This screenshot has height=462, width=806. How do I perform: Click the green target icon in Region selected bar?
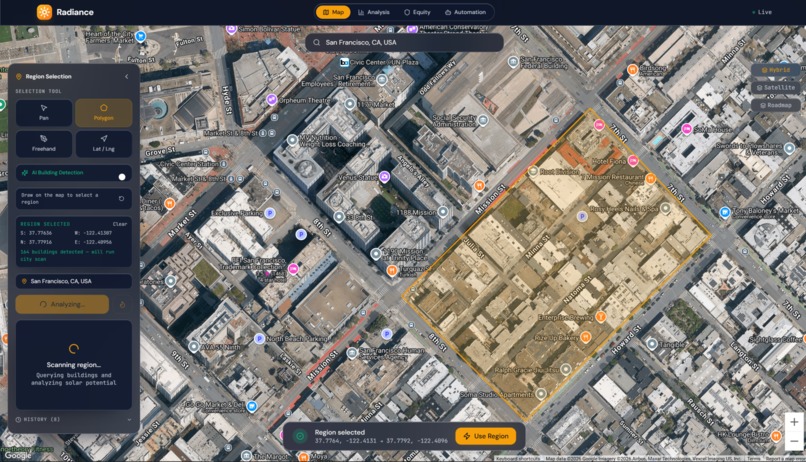[300, 436]
